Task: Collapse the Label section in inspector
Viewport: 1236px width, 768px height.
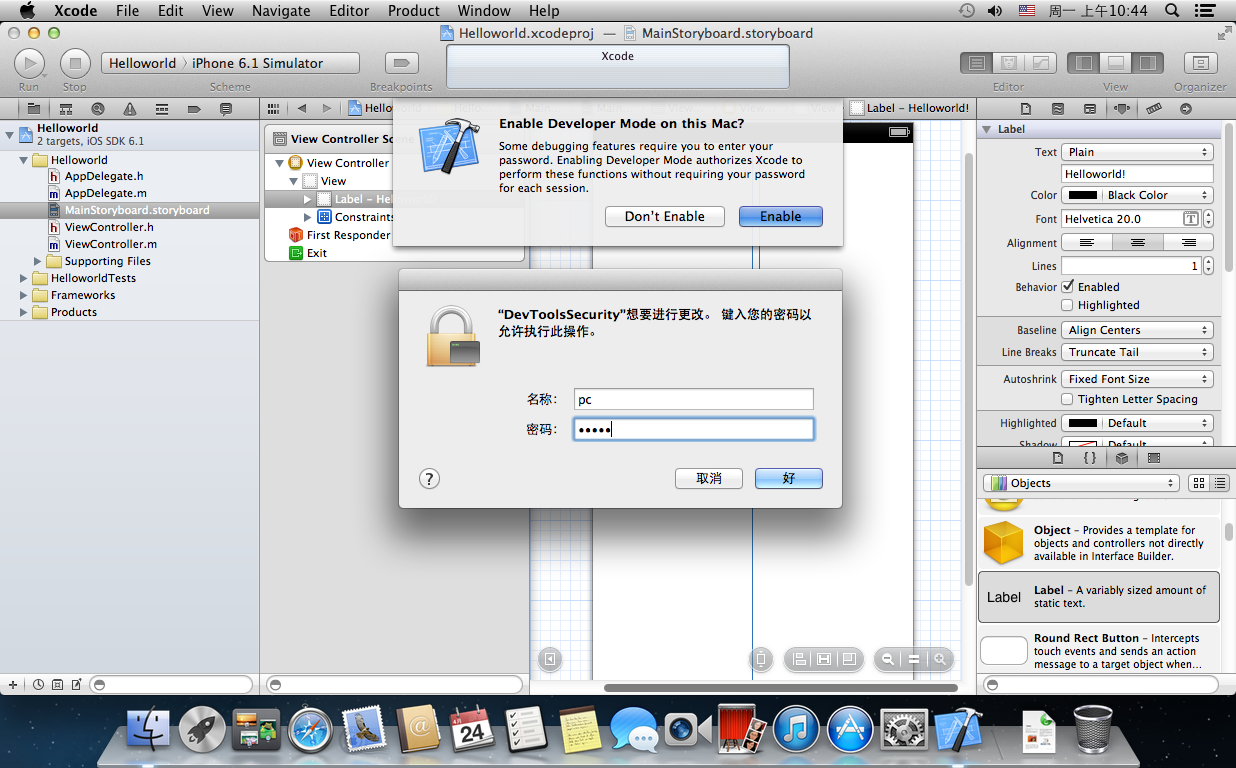Action: click(x=987, y=129)
